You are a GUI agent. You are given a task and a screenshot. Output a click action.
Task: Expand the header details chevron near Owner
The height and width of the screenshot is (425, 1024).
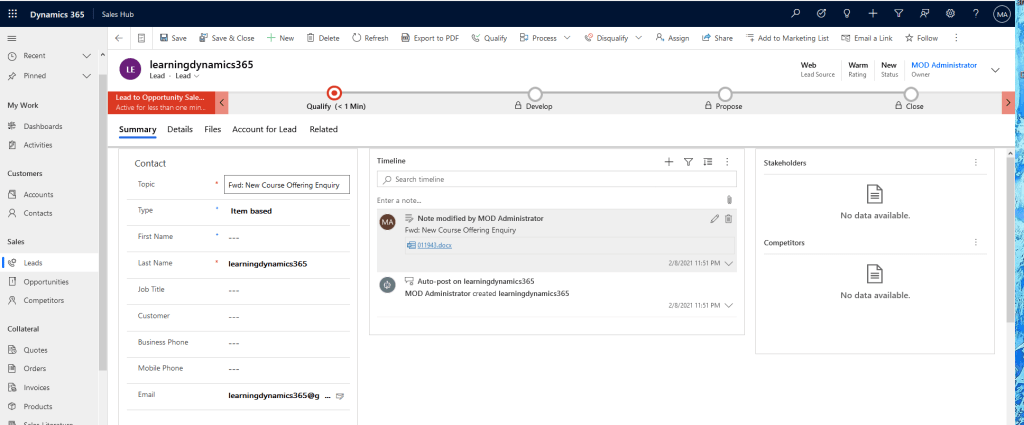(995, 70)
